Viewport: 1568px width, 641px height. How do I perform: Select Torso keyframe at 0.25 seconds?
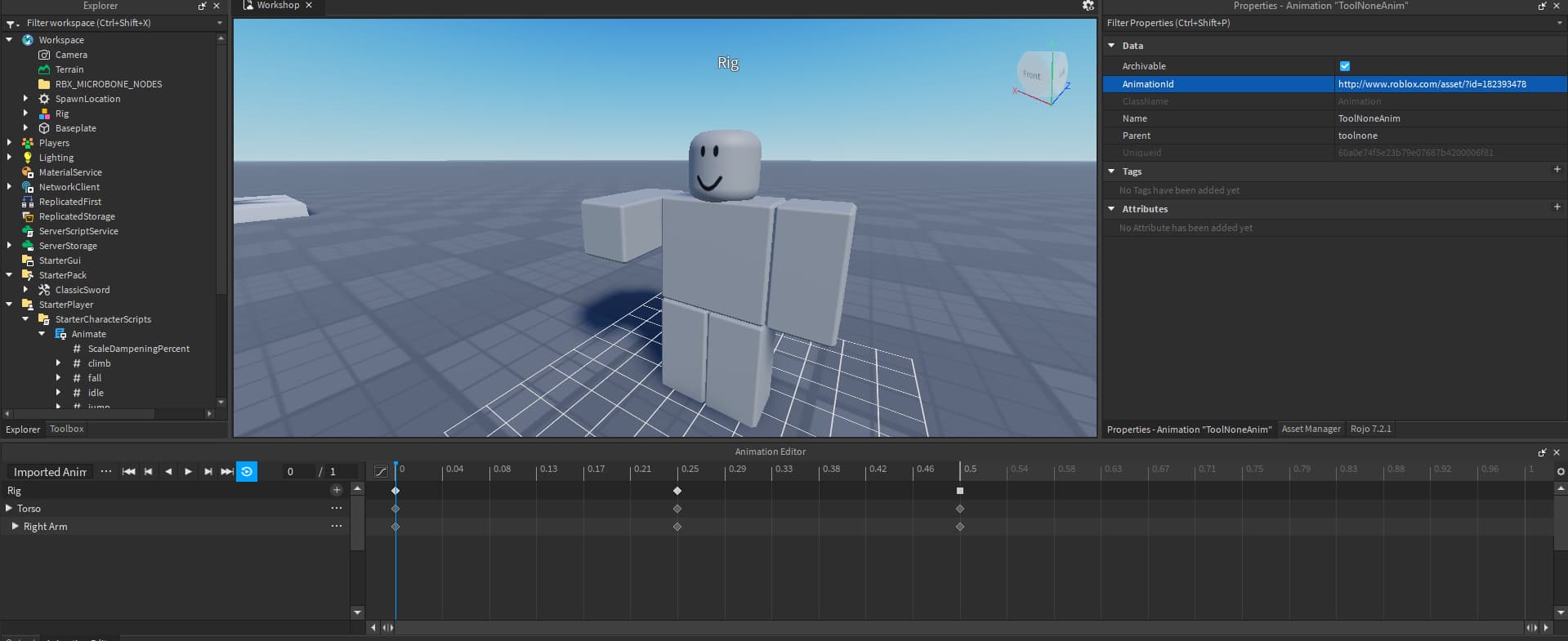point(677,509)
